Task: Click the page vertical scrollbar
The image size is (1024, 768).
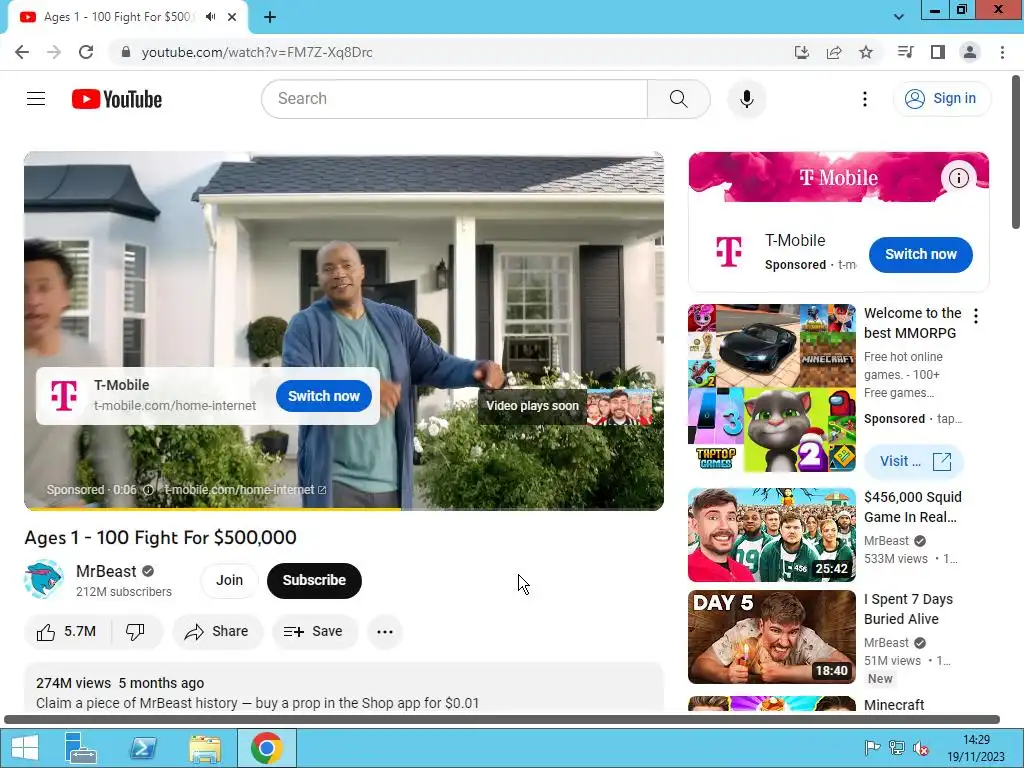Action: 1016,152
